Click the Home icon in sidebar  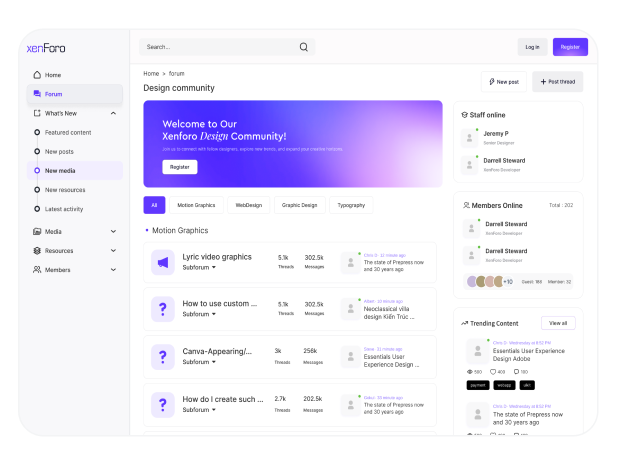(x=37, y=75)
